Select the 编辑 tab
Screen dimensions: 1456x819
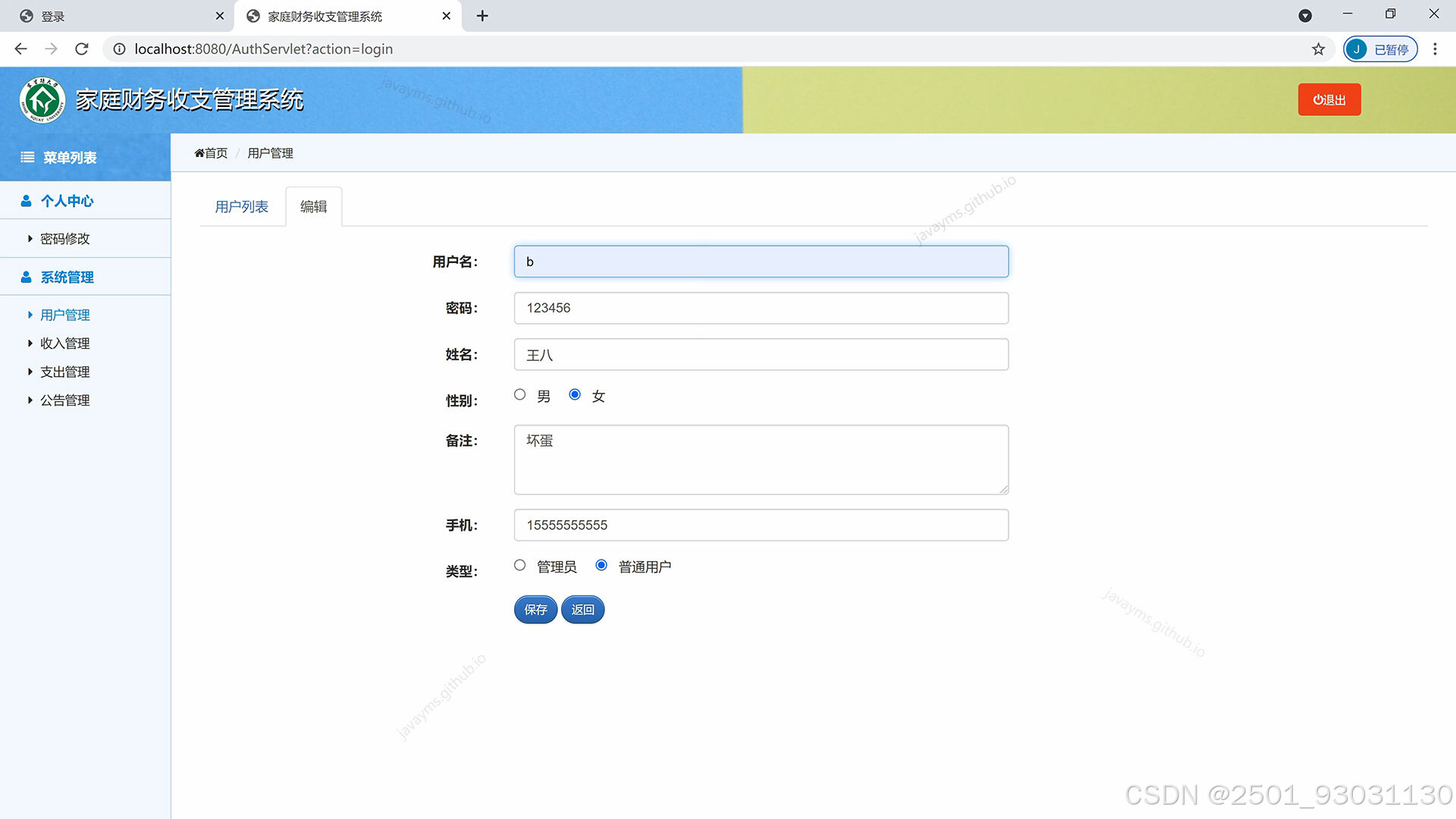(313, 207)
